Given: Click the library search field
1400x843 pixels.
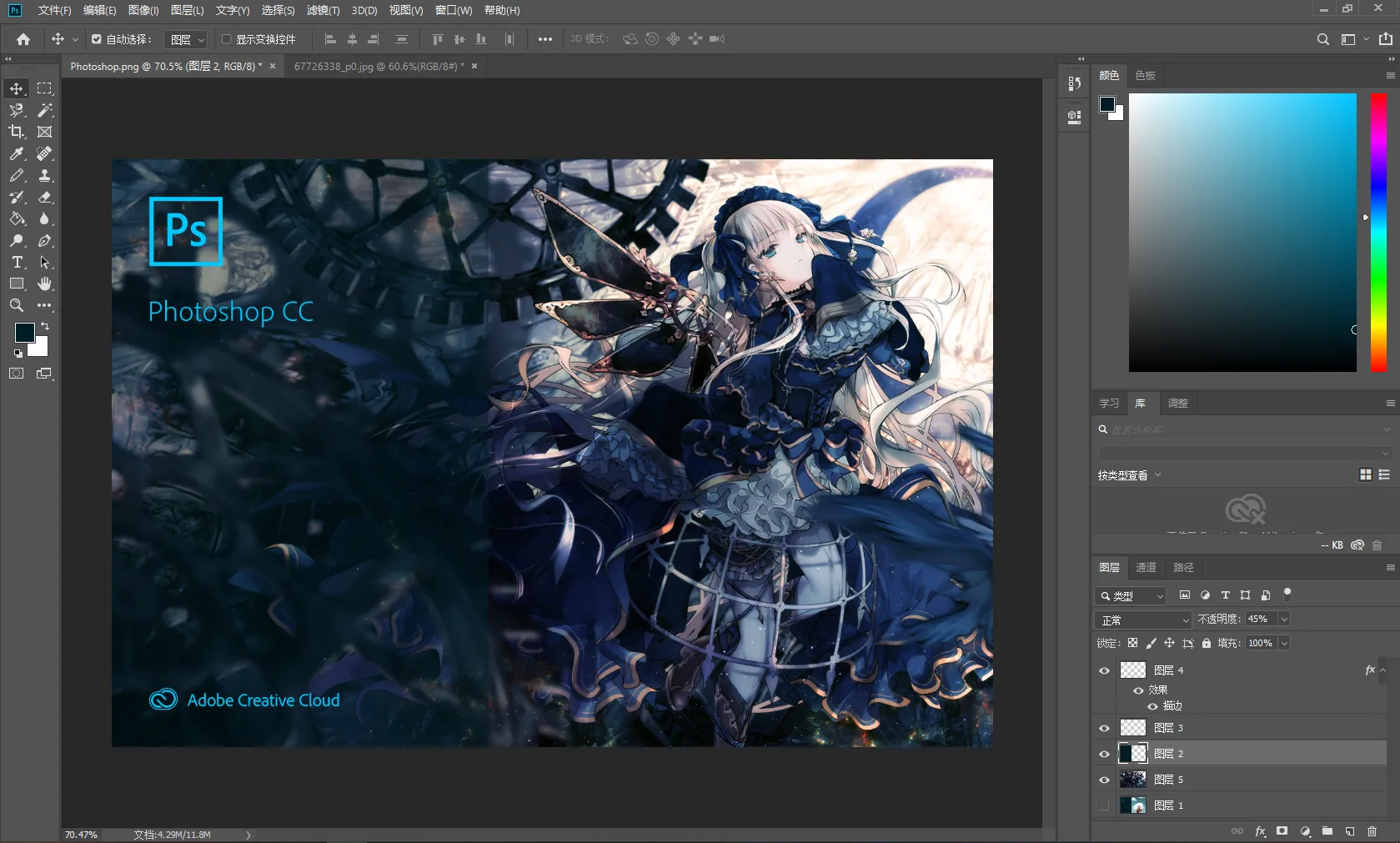Looking at the screenshot, I should click(x=1242, y=429).
